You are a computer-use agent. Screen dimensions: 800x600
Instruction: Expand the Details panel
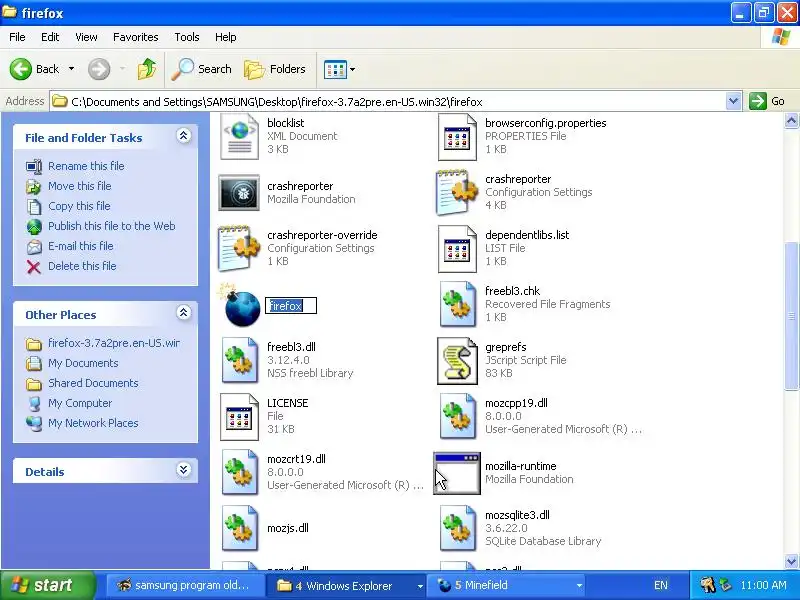tap(184, 469)
